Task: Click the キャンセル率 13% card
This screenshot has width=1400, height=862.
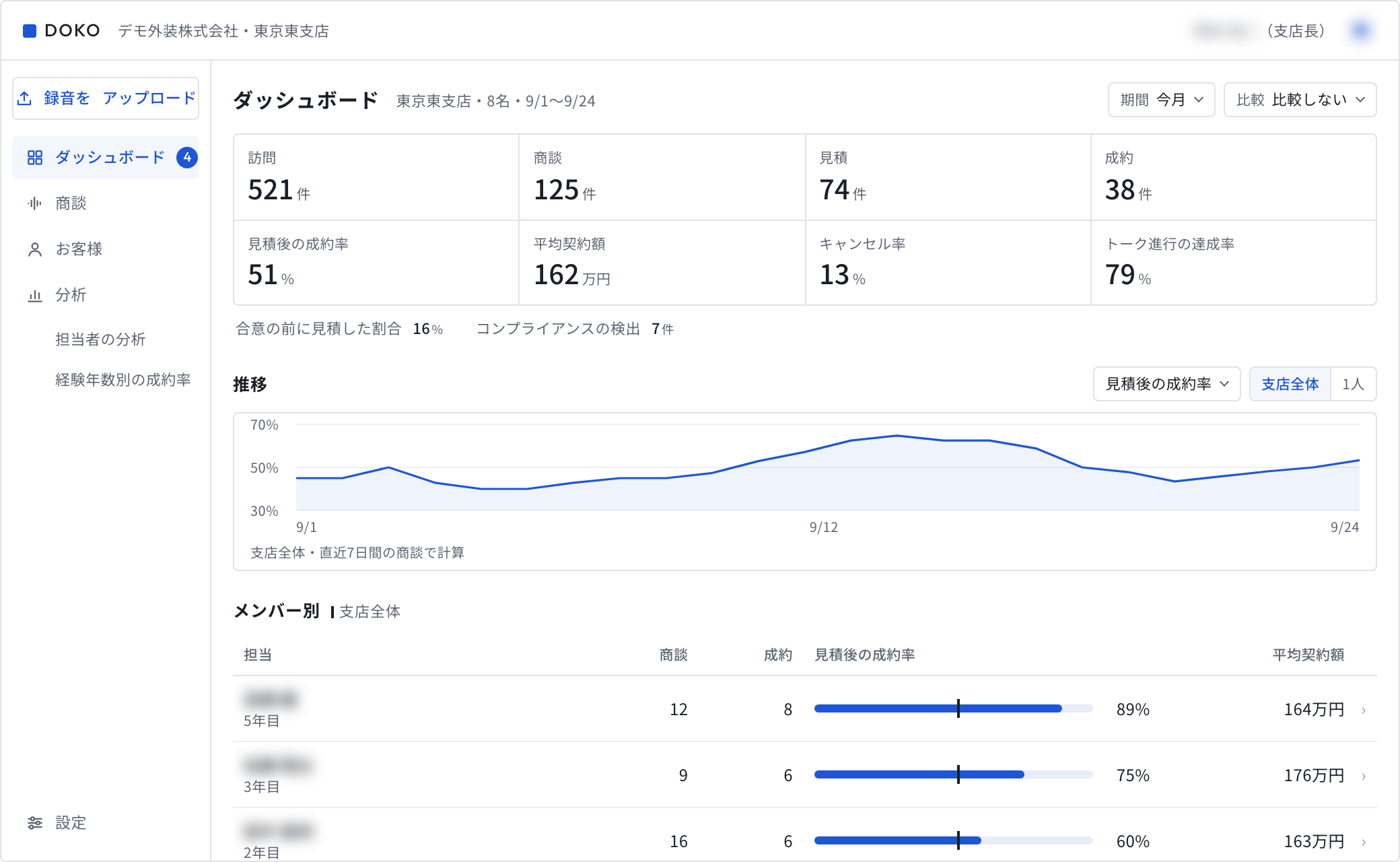Action: pyautogui.click(x=948, y=263)
